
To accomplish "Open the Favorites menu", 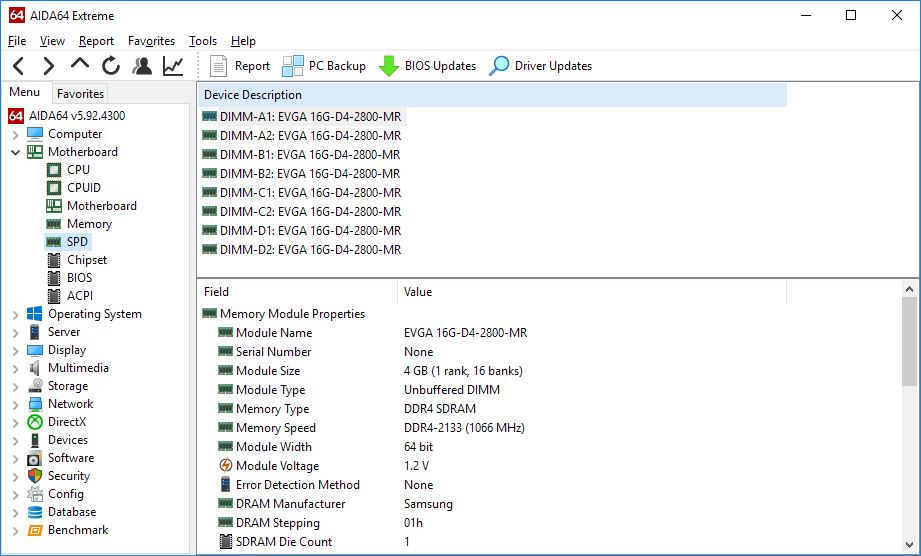I will click(152, 41).
